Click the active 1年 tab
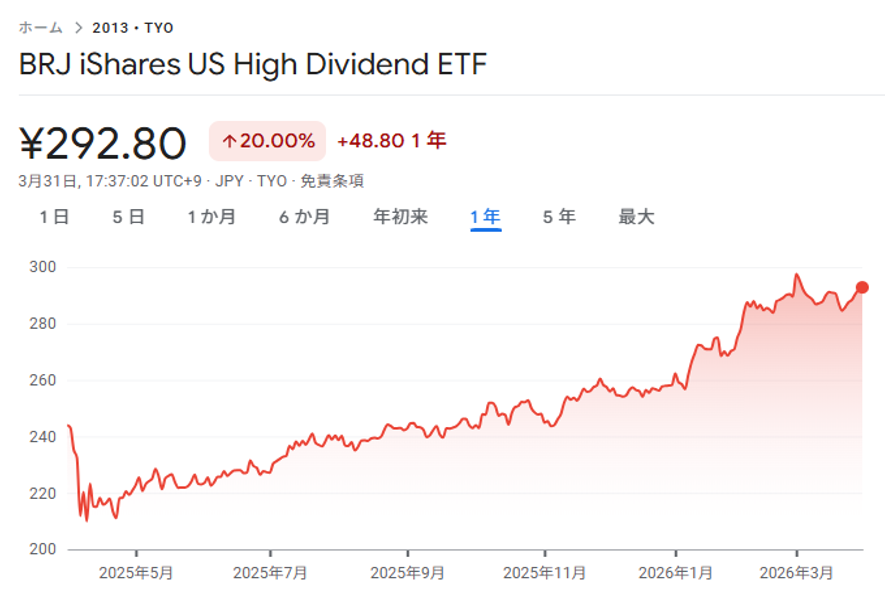This screenshot has width=885, height=594. [485, 217]
